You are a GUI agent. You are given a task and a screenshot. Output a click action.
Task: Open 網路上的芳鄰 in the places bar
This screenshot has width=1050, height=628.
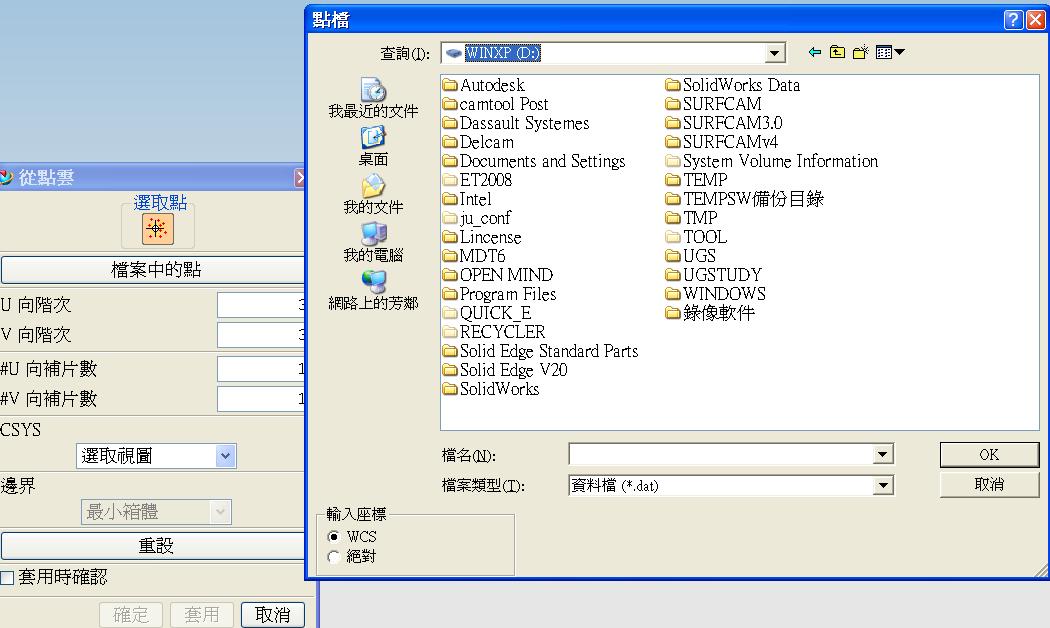pyautogui.click(x=373, y=291)
